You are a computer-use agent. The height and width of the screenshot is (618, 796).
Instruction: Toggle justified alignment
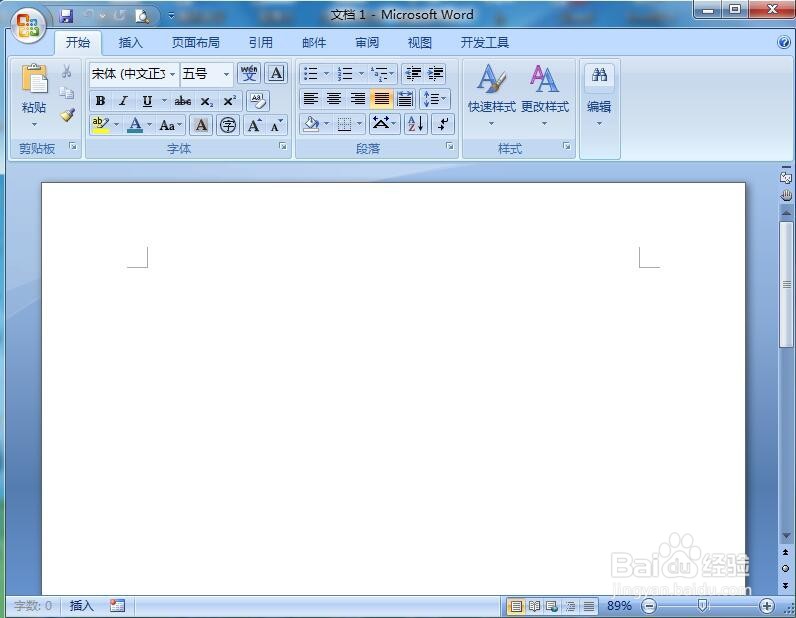(x=381, y=99)
